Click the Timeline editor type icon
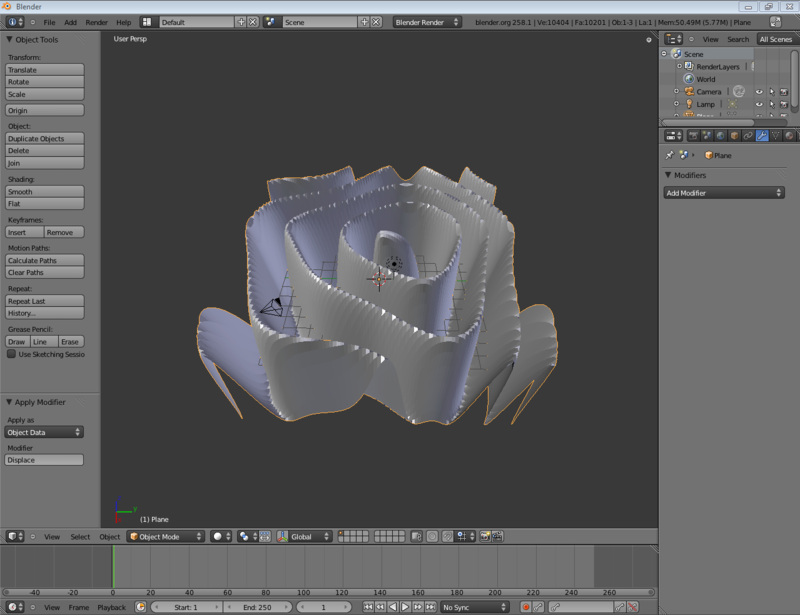Image resolution: width=800 pixels, height=615 pixels. click(x=15, y=607)
